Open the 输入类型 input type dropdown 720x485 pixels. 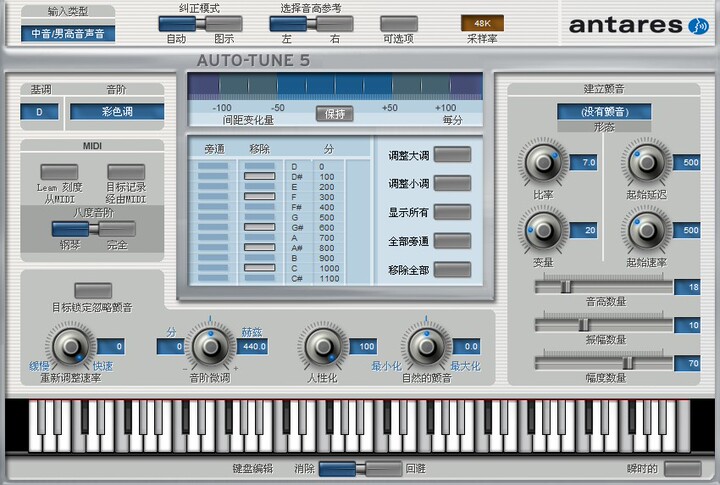68,34
